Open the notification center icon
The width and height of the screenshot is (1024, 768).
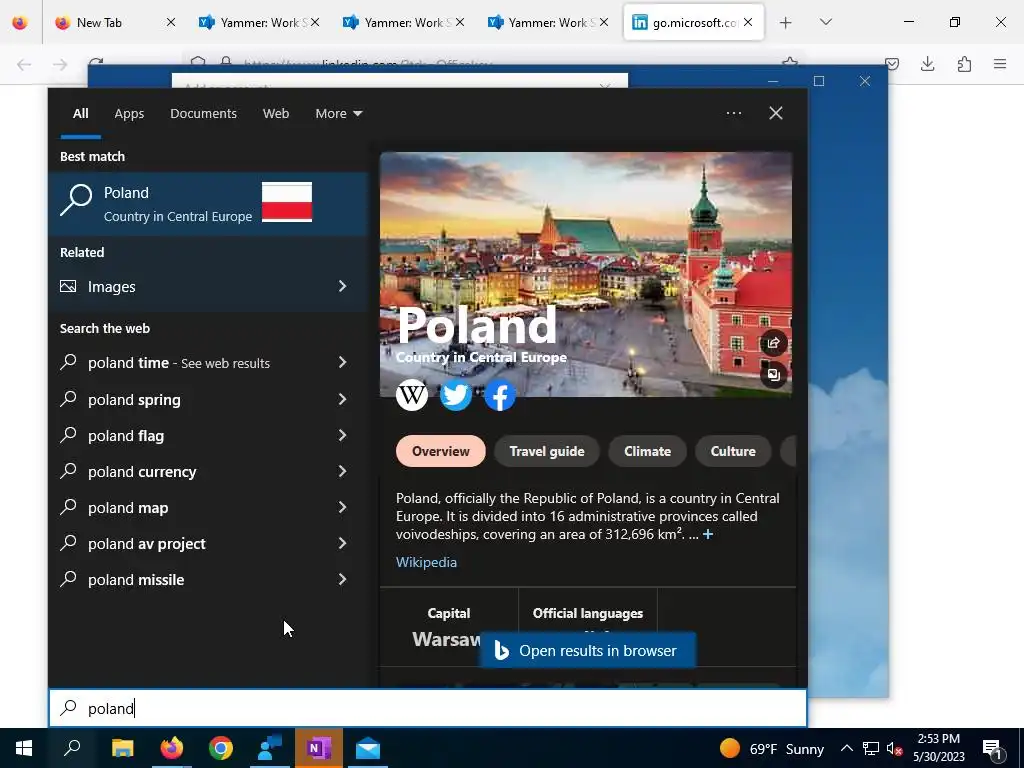click(x=993, y=749)
